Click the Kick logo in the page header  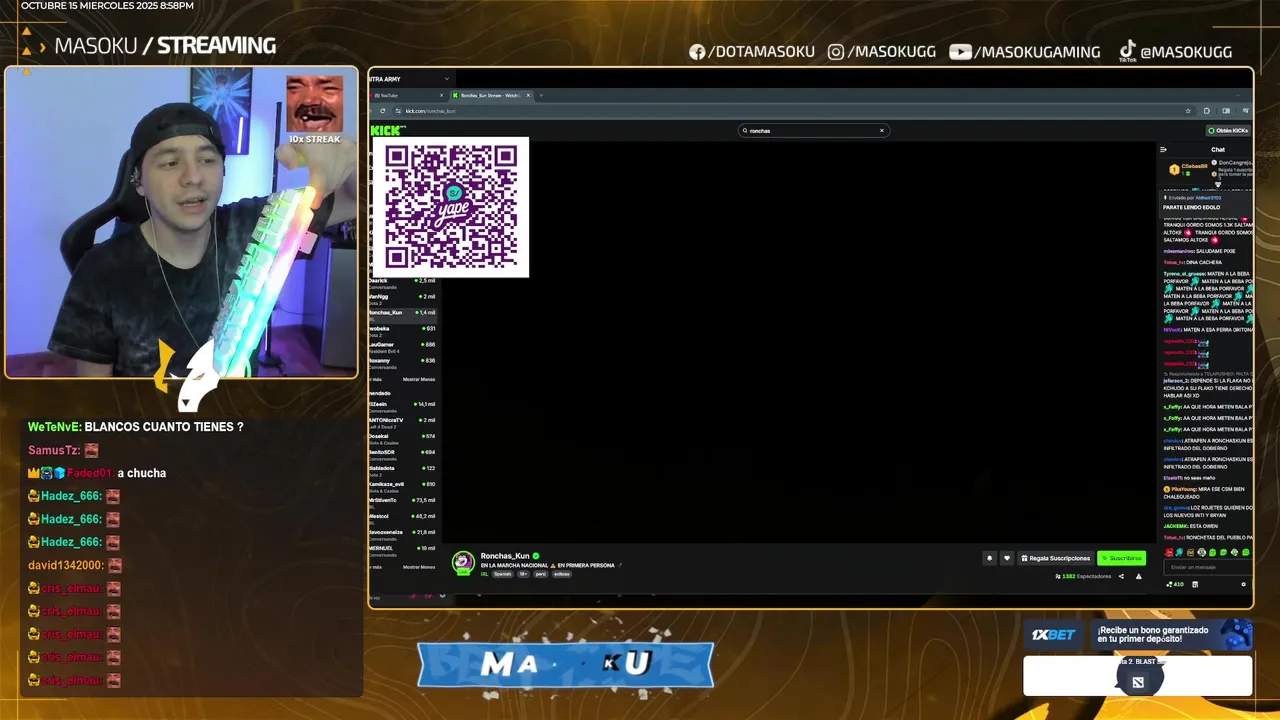[x=387, y=130]
